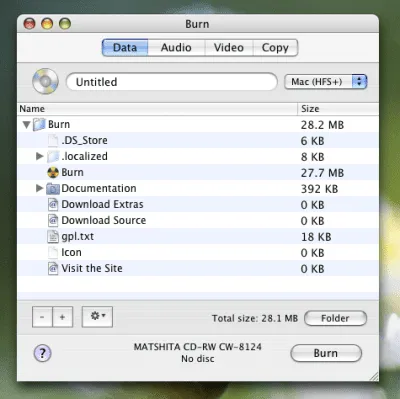Screen dimensions: 400x399
Task: Click the resize grip at window corner
Action: (x=374, y=377)
